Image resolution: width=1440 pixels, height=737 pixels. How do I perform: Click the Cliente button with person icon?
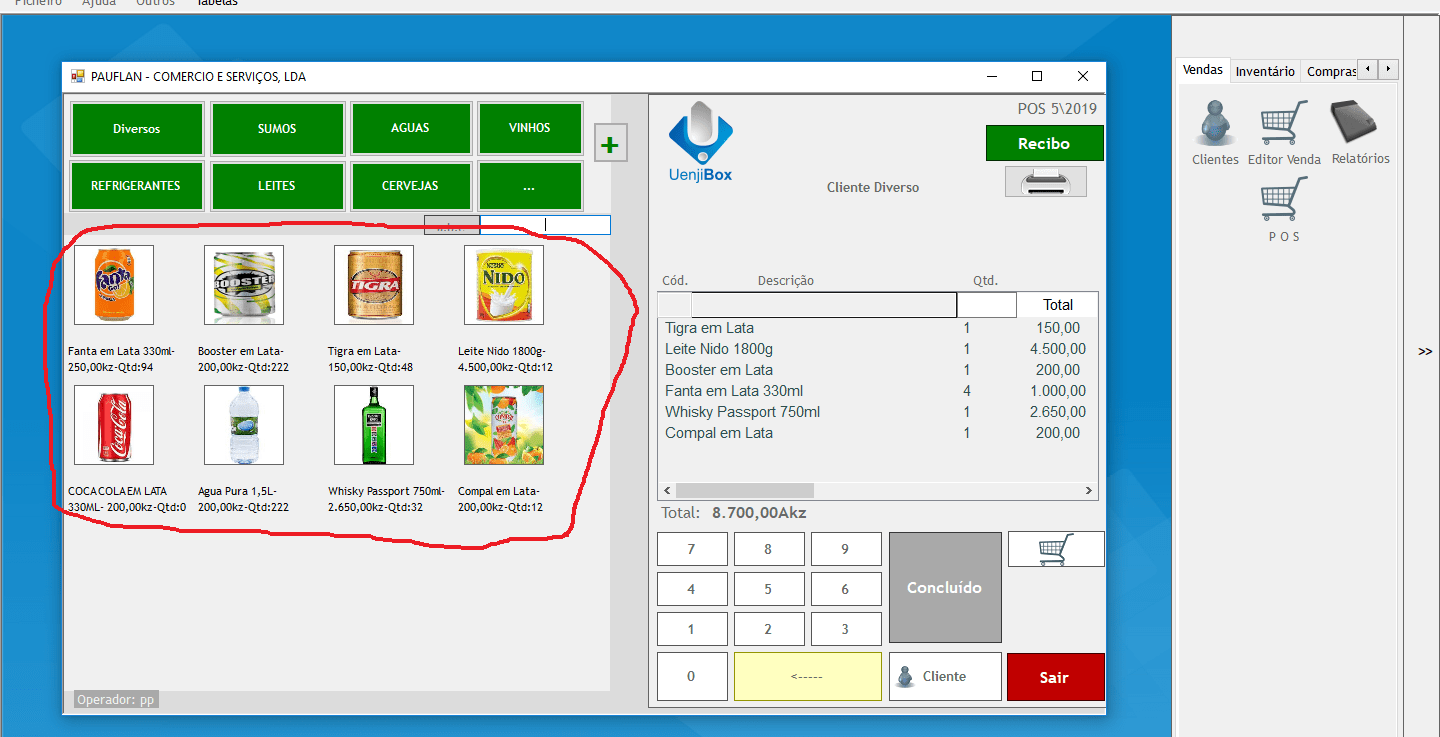pyautogui.click(x=945, y=676)
